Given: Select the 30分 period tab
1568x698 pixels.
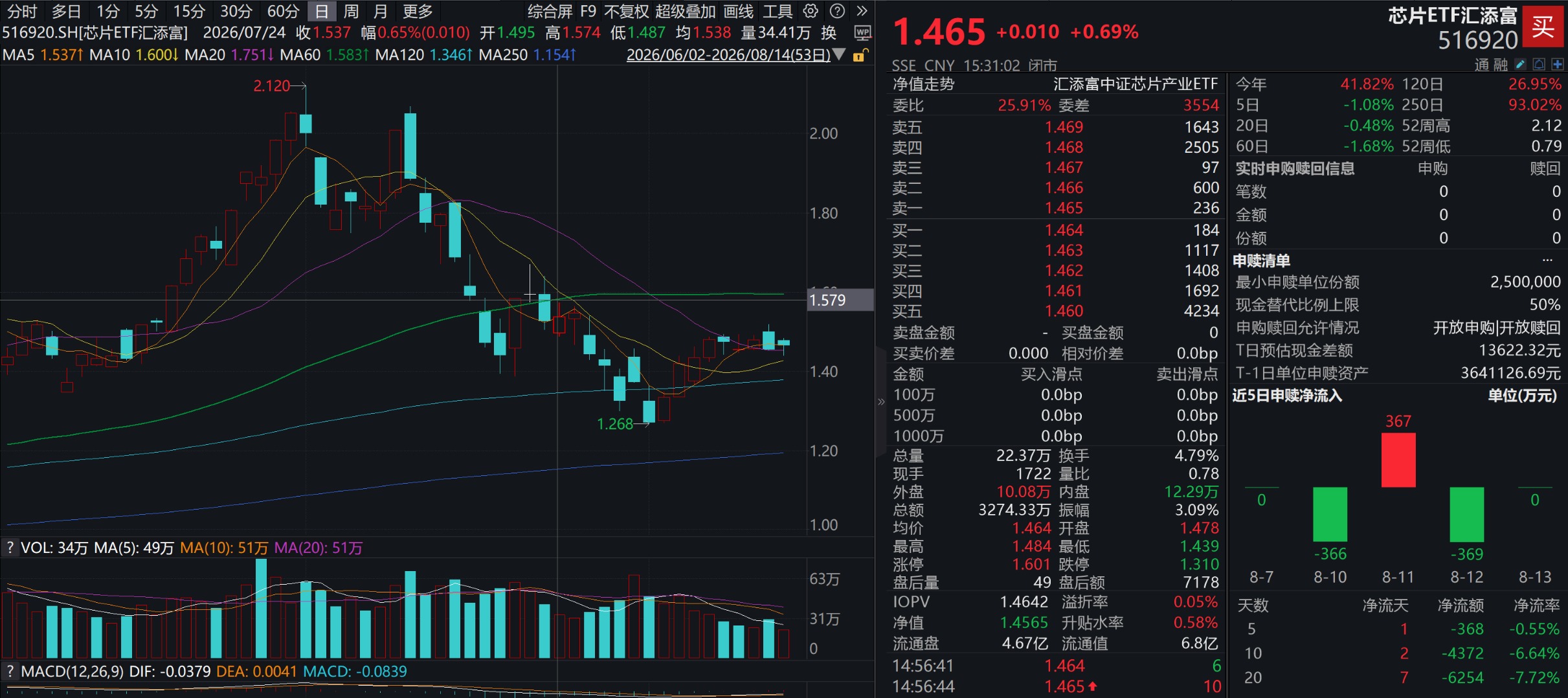Looking at the screenshot, I should click(236, 11).
